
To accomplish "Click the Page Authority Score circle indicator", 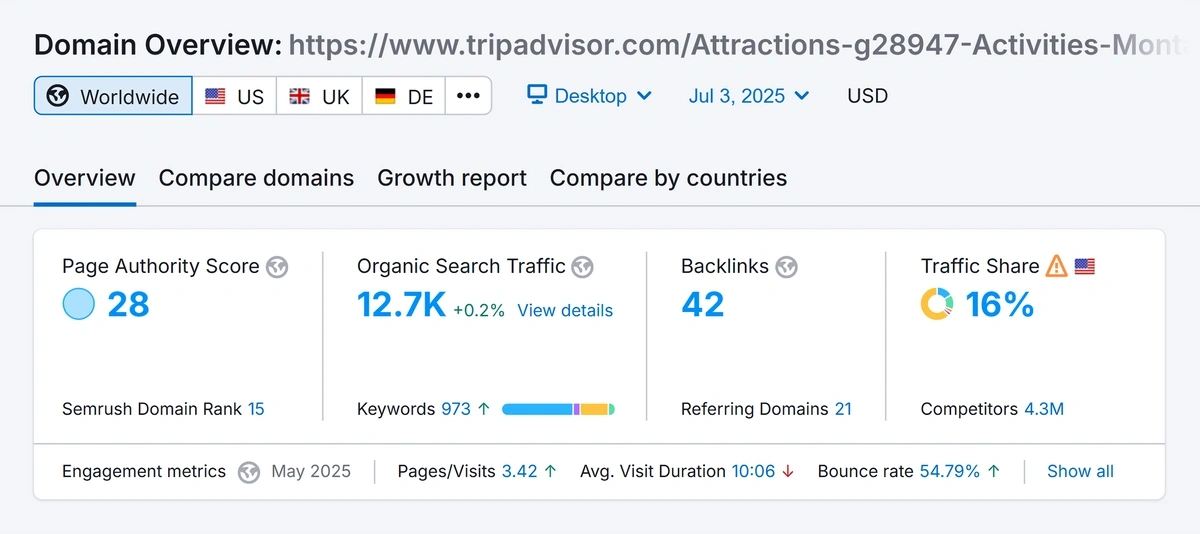I will tap(79, 304).
